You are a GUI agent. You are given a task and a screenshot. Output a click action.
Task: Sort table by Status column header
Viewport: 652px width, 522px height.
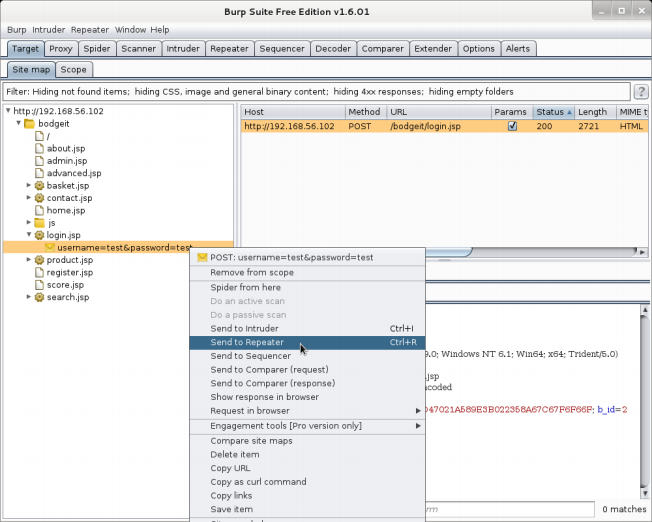point(552,112)
